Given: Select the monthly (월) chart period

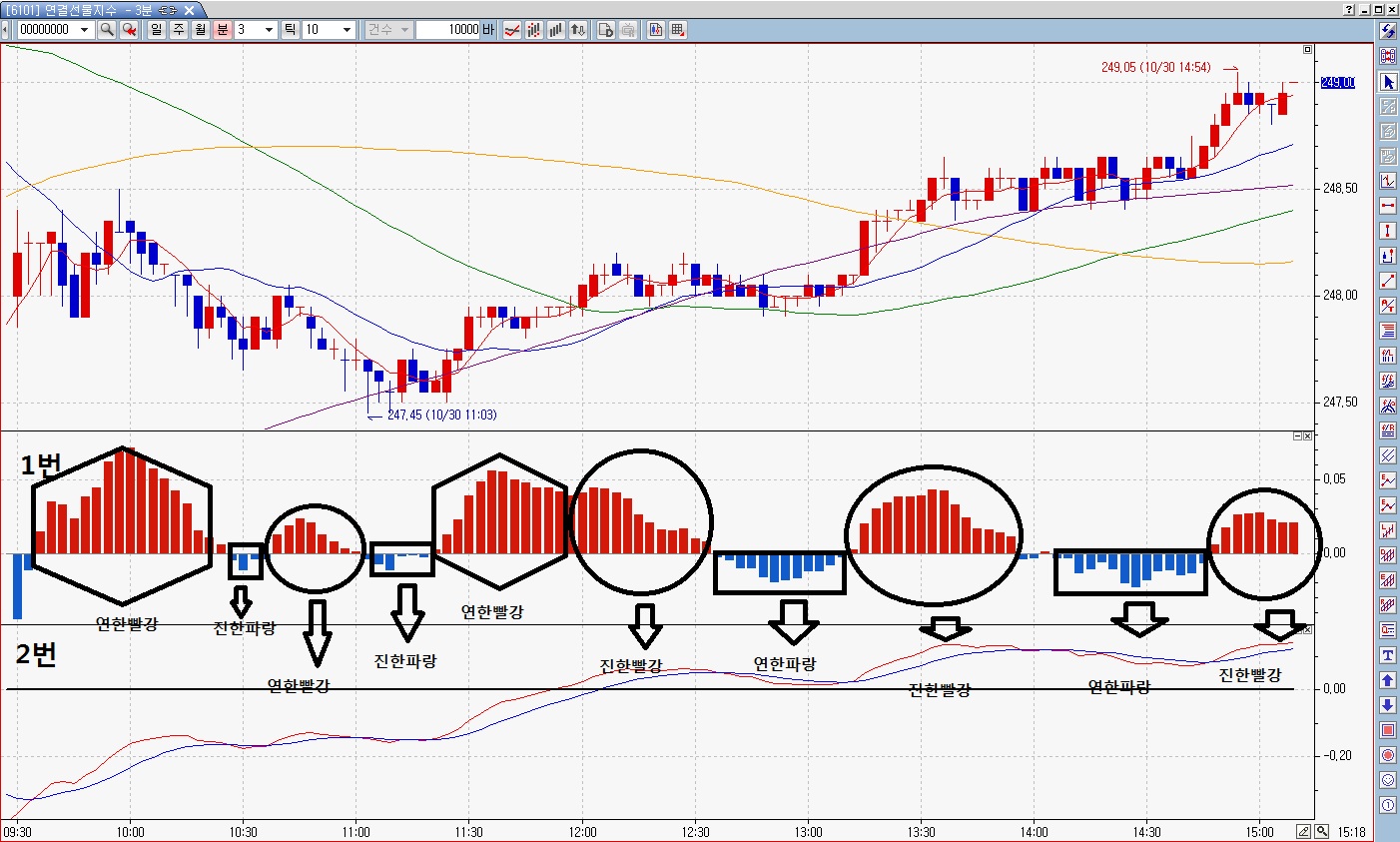Looking at the screenshot, I should pyautogui.click(x=201, y=30).
